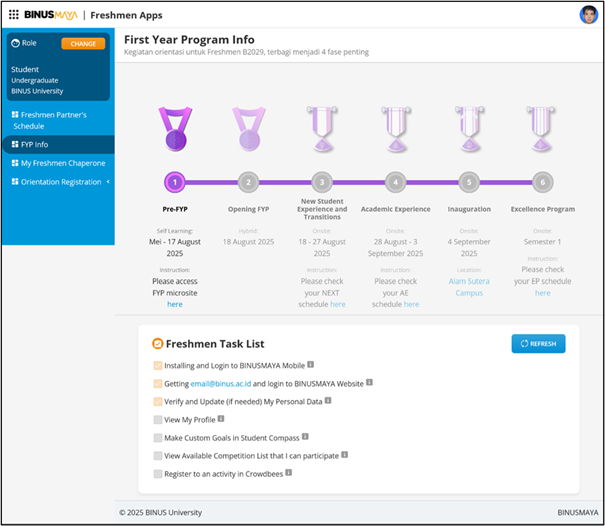This screenshot has width=605, height=526.
Task: Select the FYP Info menu item
Action: pyautogui.click(x=58, y=144)
